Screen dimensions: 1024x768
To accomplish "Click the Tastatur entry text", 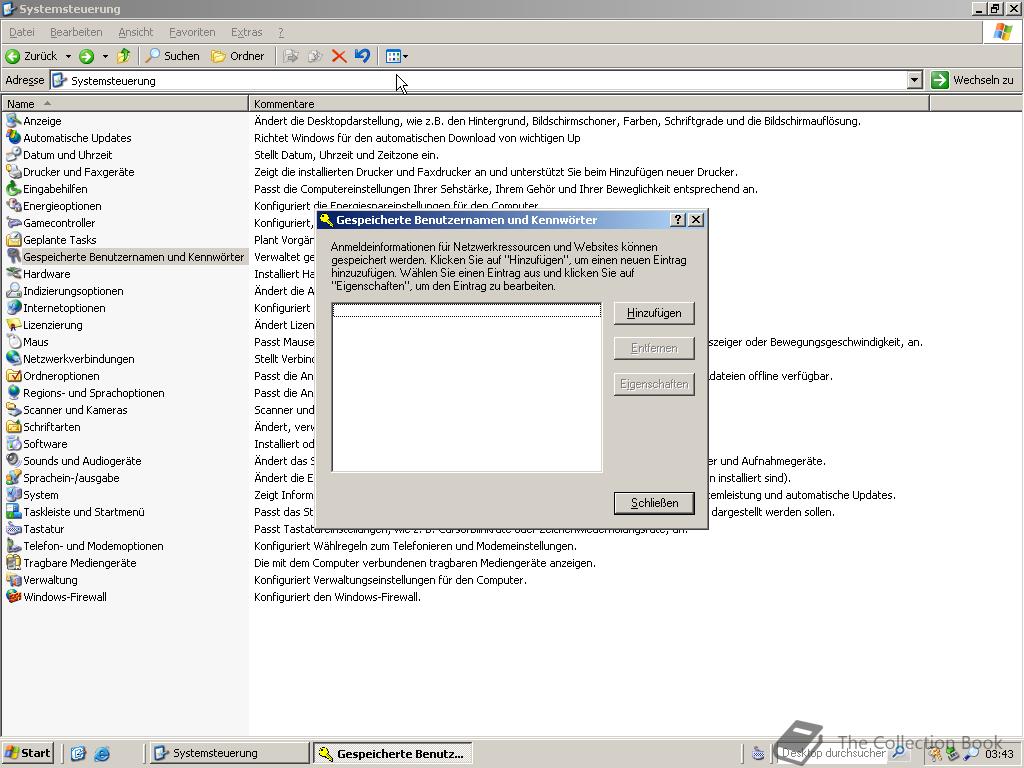I will pyautogui.click(x=44, y=529).
